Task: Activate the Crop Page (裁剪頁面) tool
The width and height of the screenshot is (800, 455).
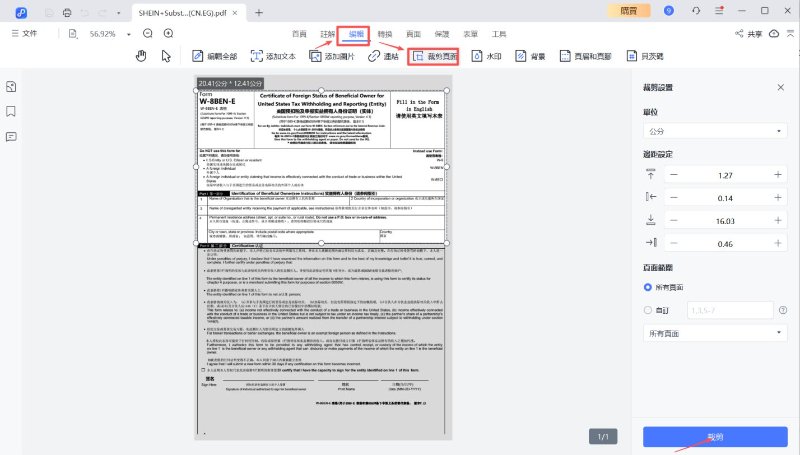Action: [434, 56]
